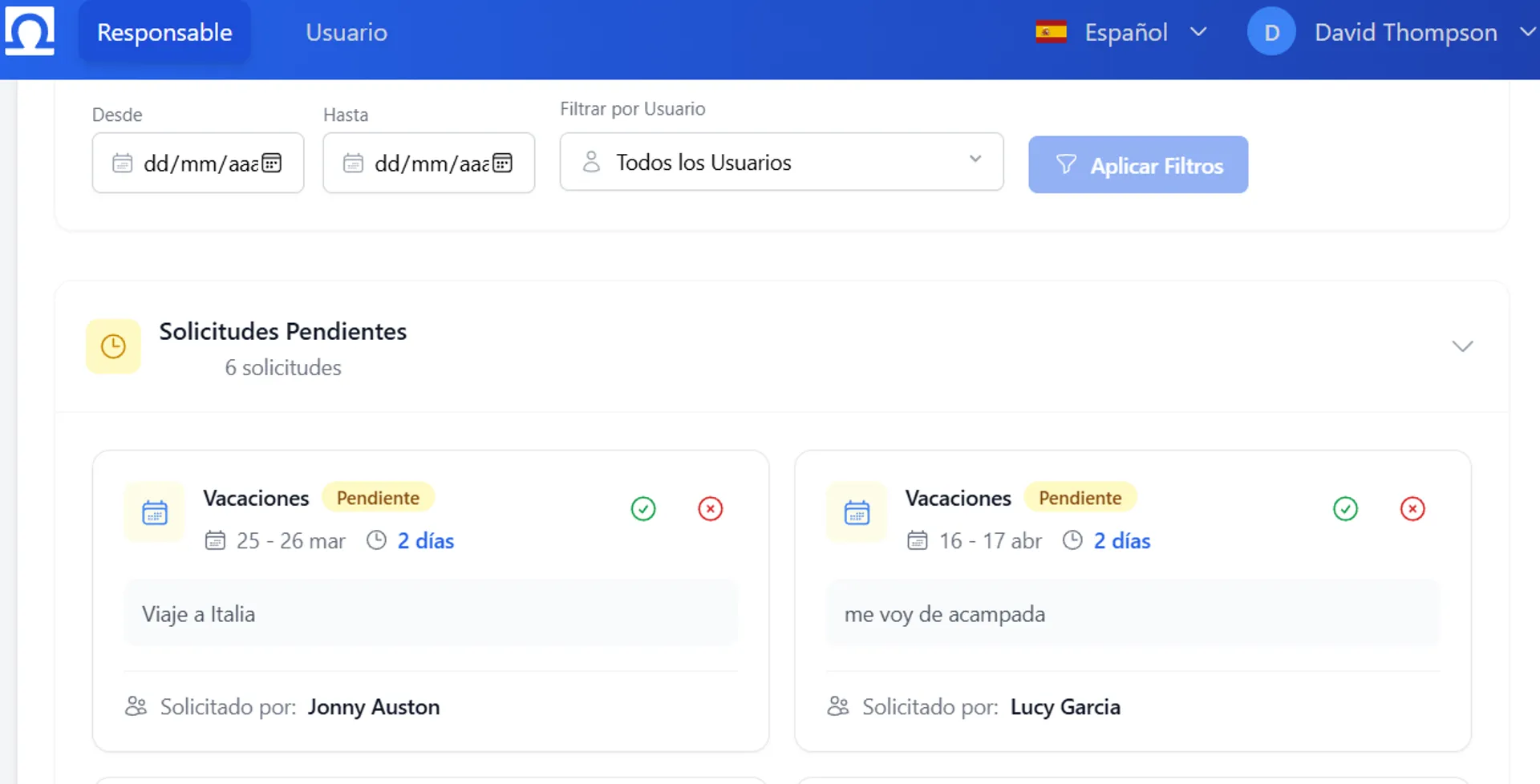Click the calendar icon on Jonny Auston's vacation card

click(154, 513)
